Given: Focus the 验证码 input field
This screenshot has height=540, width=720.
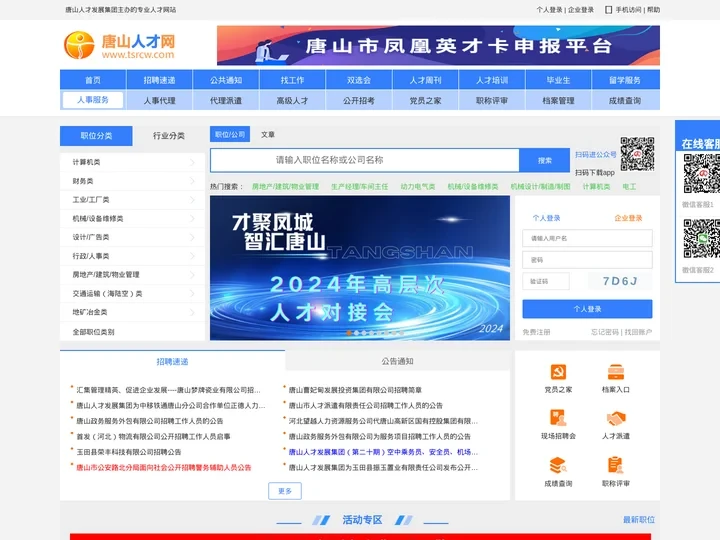Looking at the screenshot, I should point(546,281).
